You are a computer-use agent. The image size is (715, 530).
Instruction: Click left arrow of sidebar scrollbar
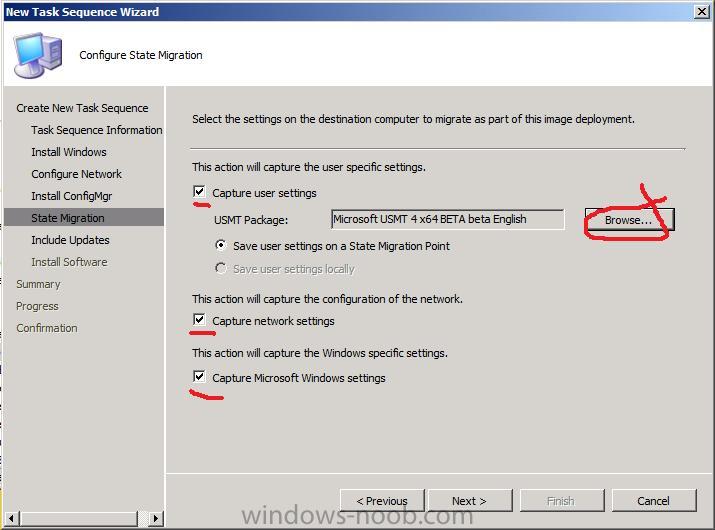[11, 518]
